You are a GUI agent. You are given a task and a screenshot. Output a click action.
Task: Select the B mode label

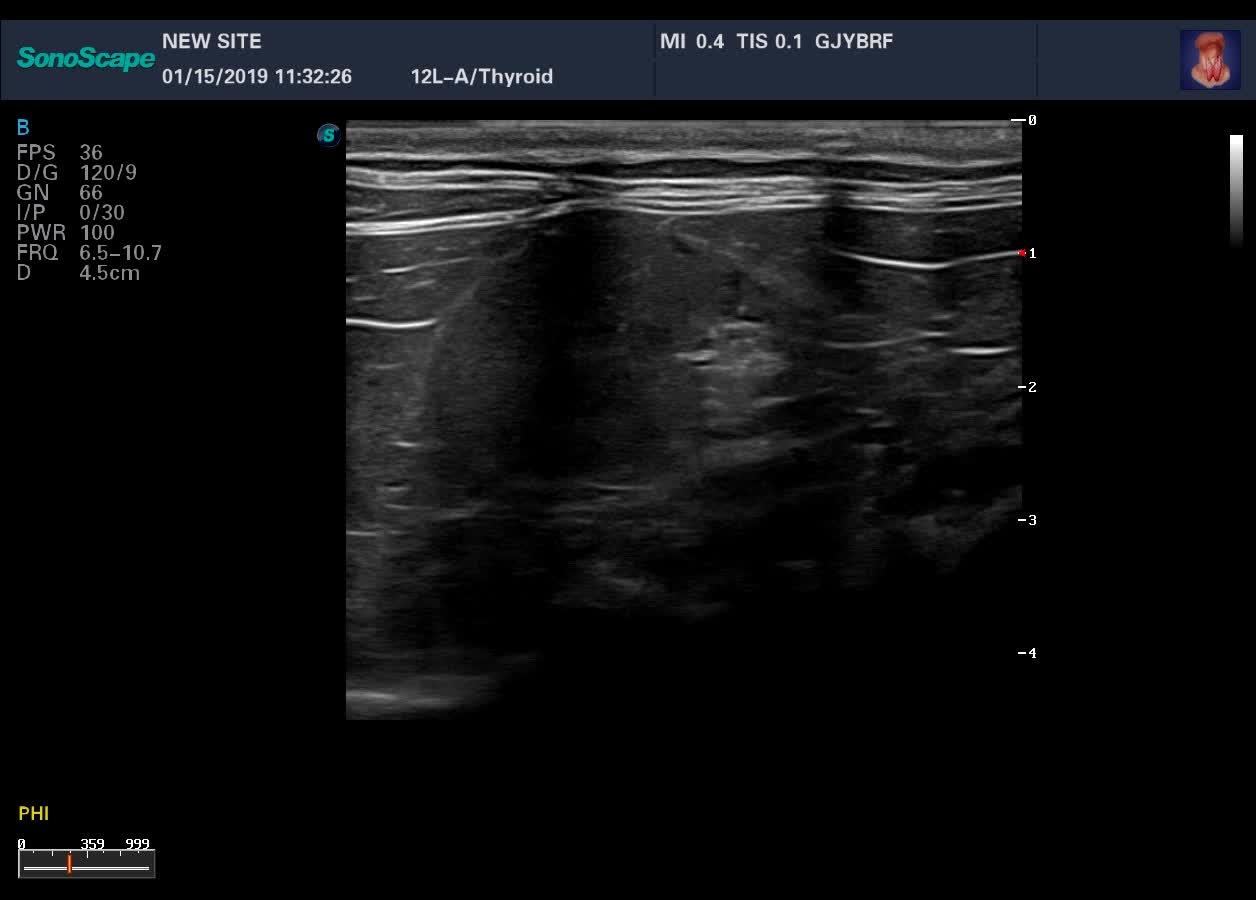coord(23,127)
